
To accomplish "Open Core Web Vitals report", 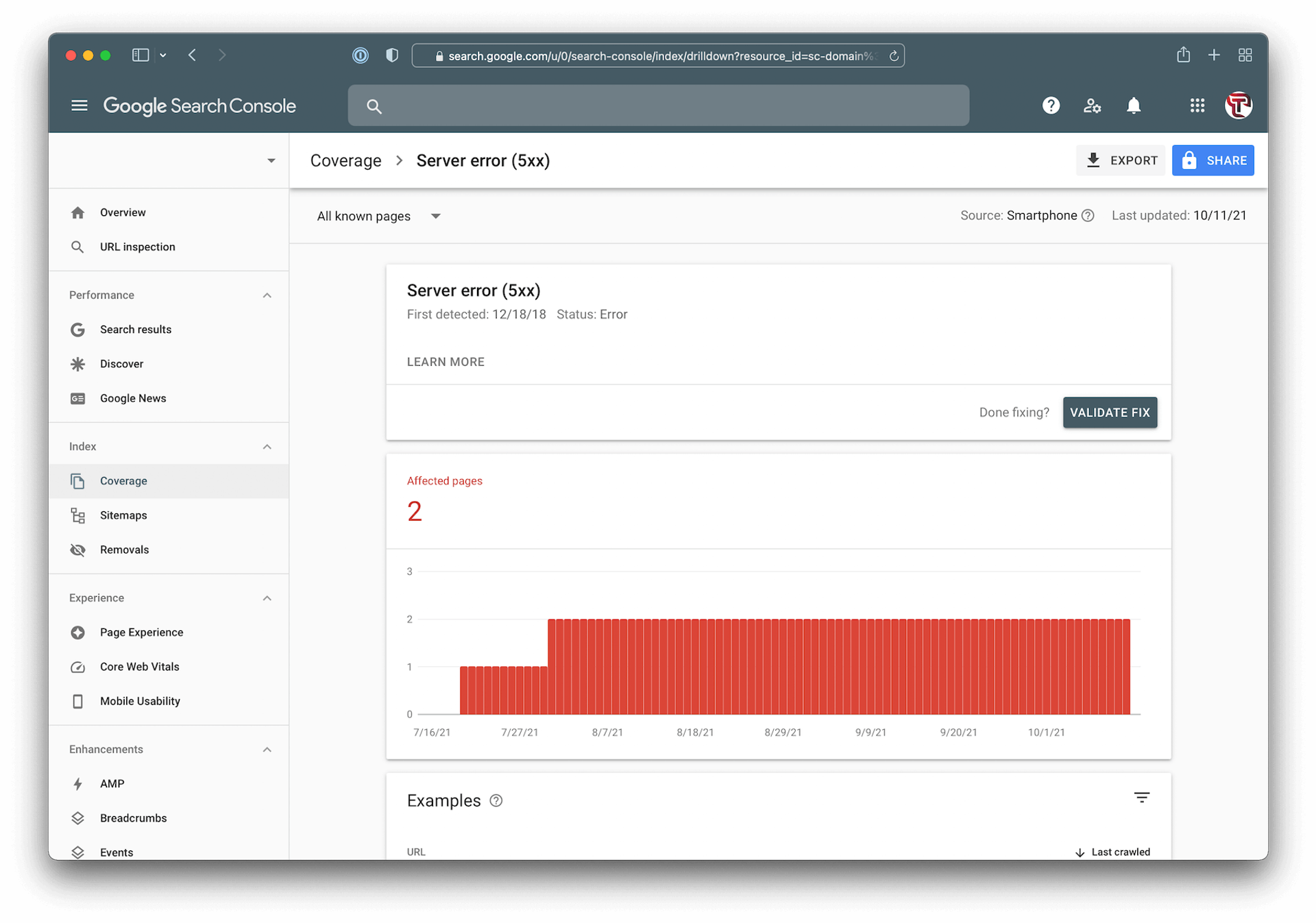I will point(139,667).
